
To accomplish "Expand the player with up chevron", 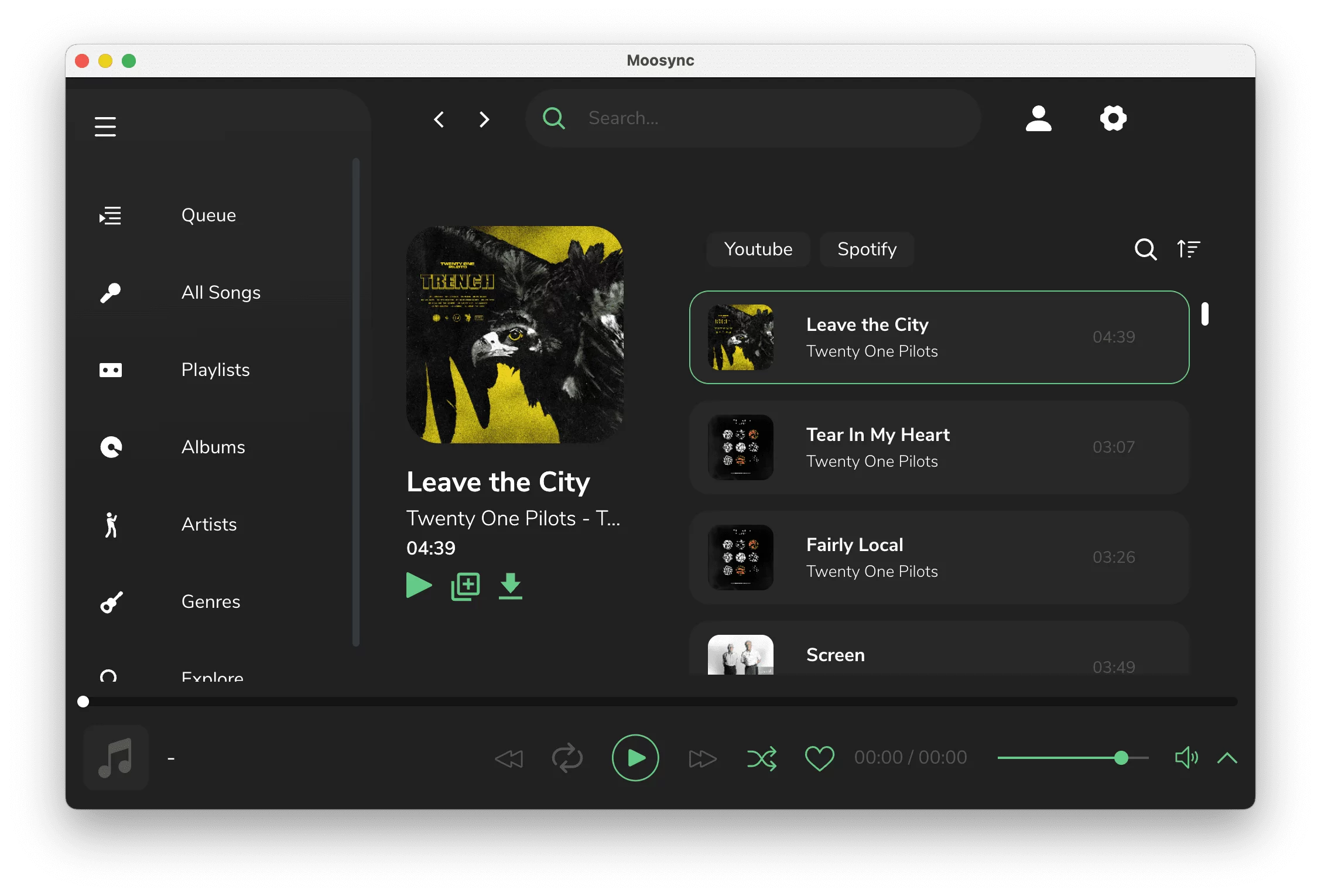I will pyautogui.click(x=1227, y=758).
